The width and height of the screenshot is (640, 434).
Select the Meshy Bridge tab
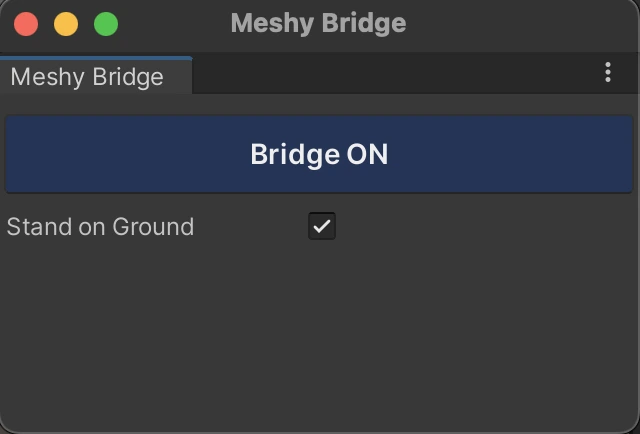point(87,77)
